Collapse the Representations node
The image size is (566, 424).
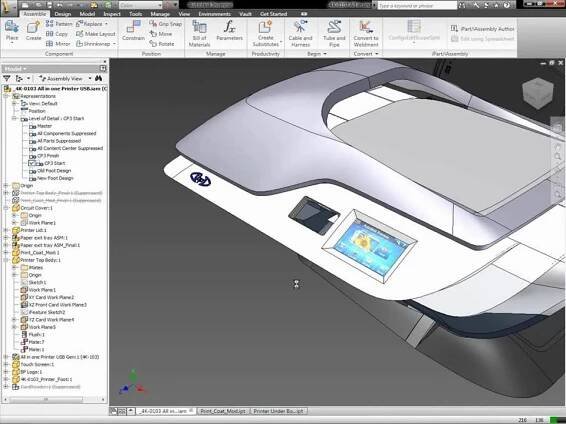coord(6,96)
